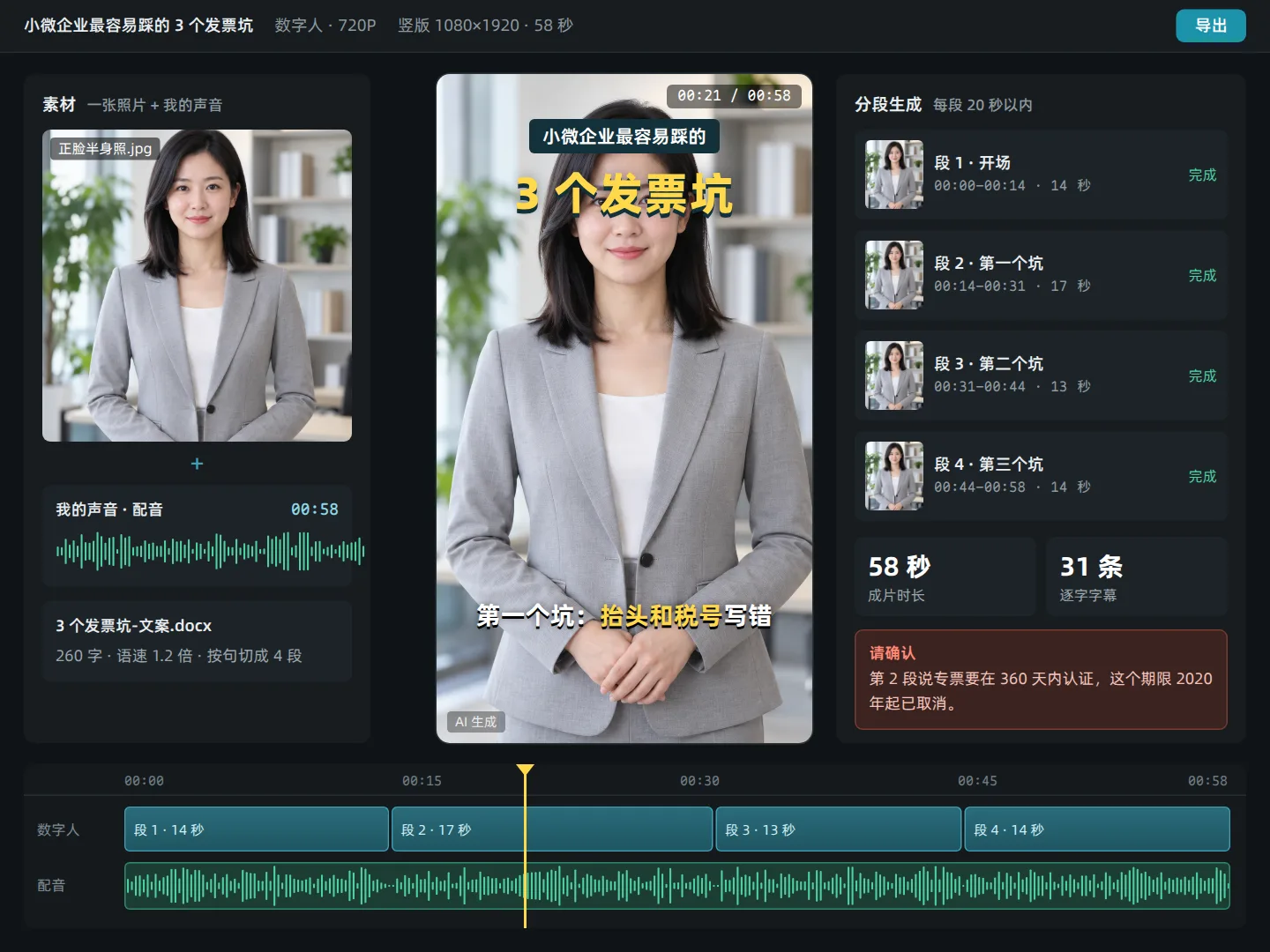Click 竖版 1080×1920 · 58 秒 info
Screen dimensions: 1270x952
coord(485,26)
